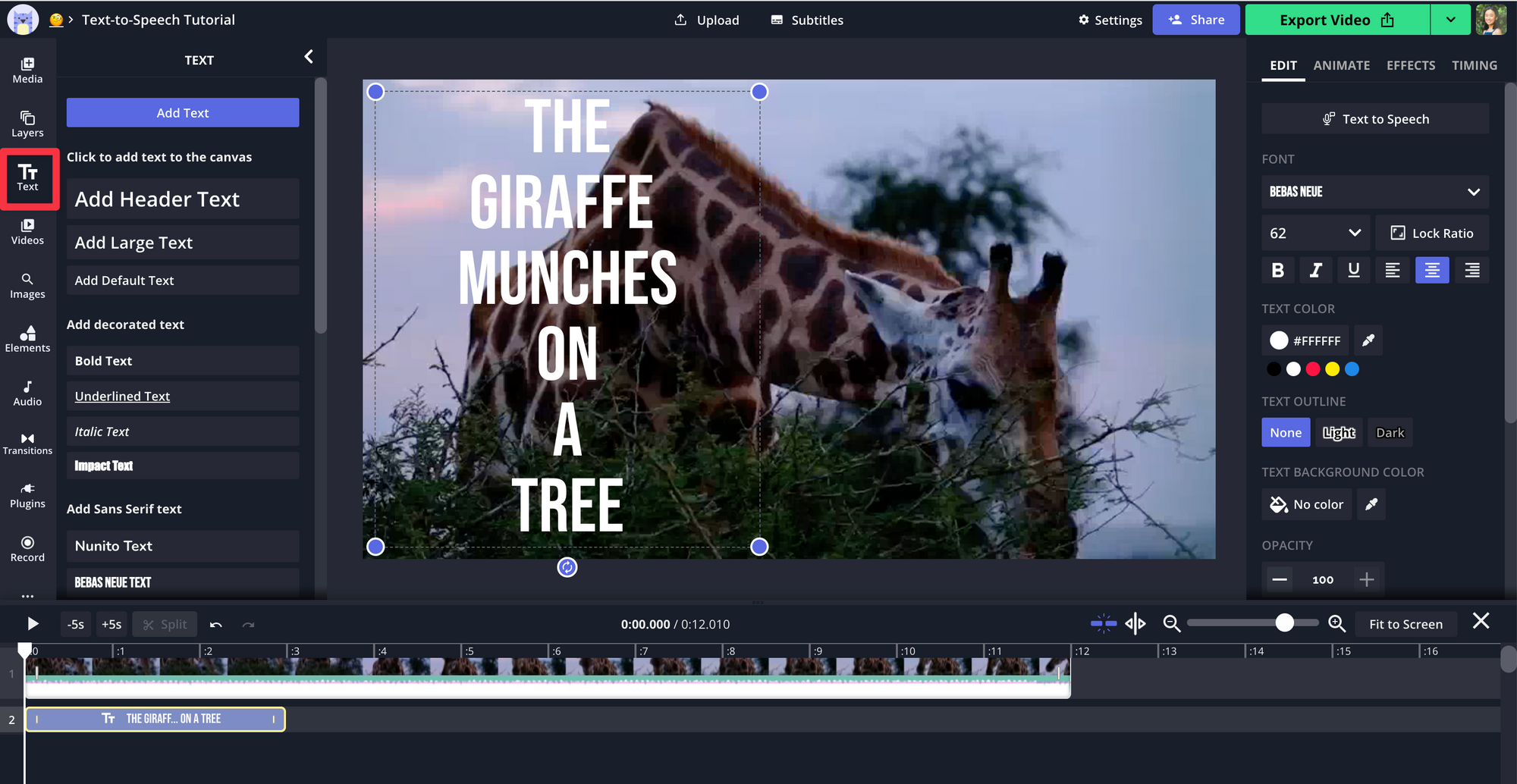Click the Add Text button
The image size is (1517, 784).
click(183, 112)
